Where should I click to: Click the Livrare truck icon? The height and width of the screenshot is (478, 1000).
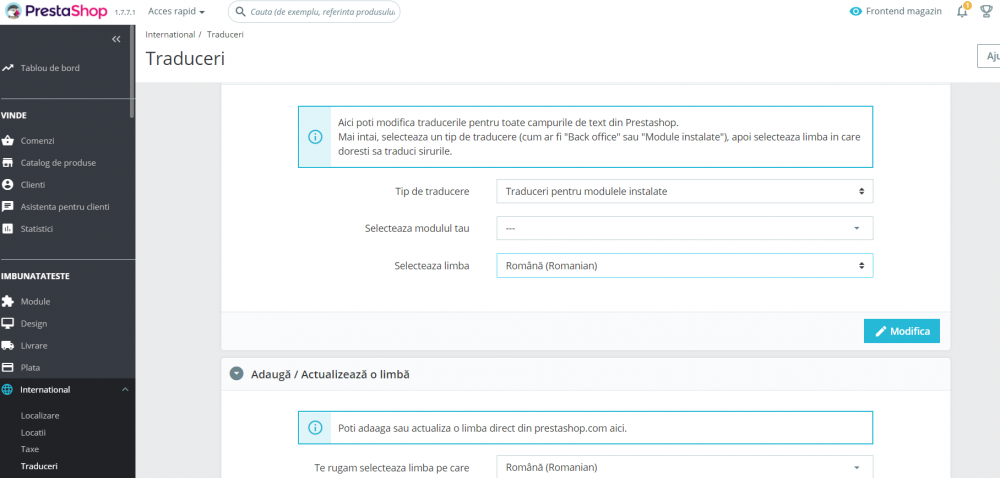[8, 345]
